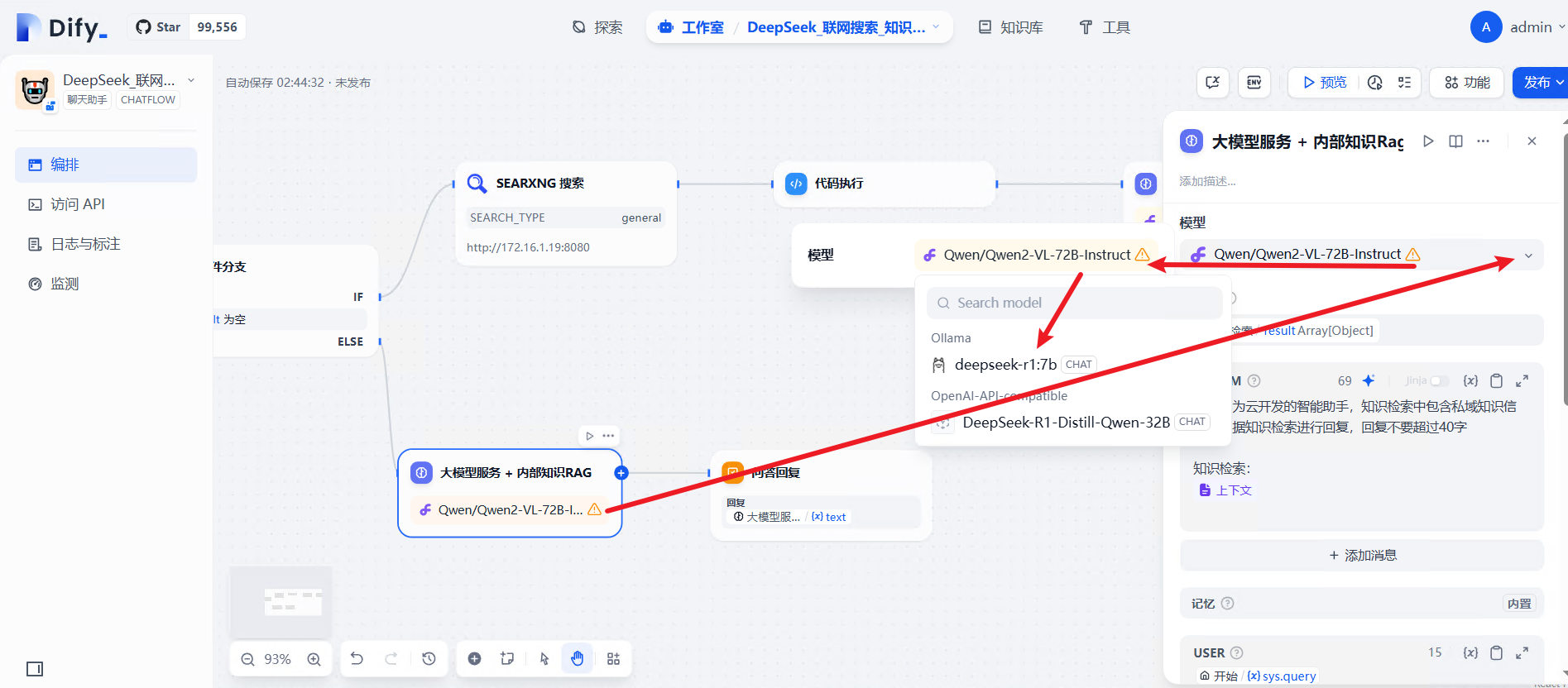
Task: Run this LLM node with the play icon
Action: pyautogui.click(x=1428, y=141)
